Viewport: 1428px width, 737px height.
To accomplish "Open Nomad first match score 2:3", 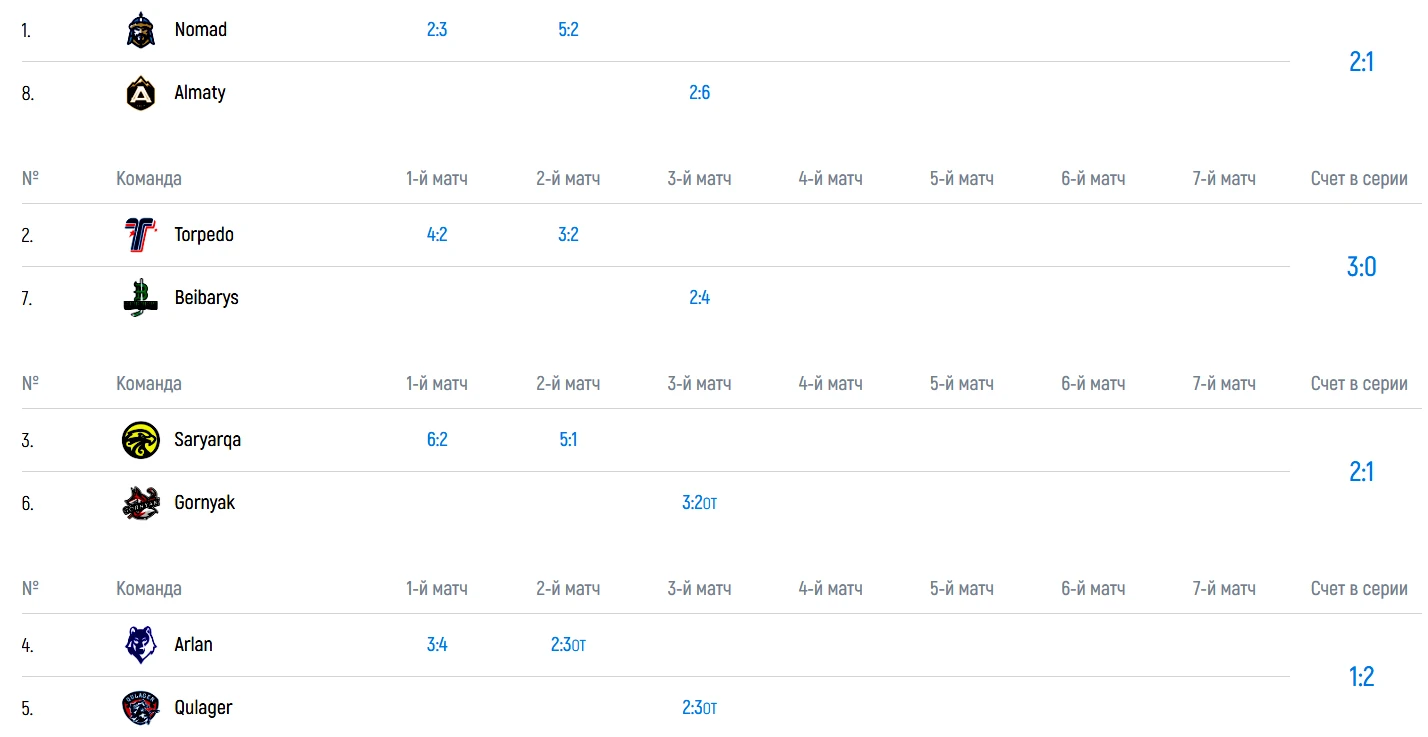I will [x=437, y=30].
